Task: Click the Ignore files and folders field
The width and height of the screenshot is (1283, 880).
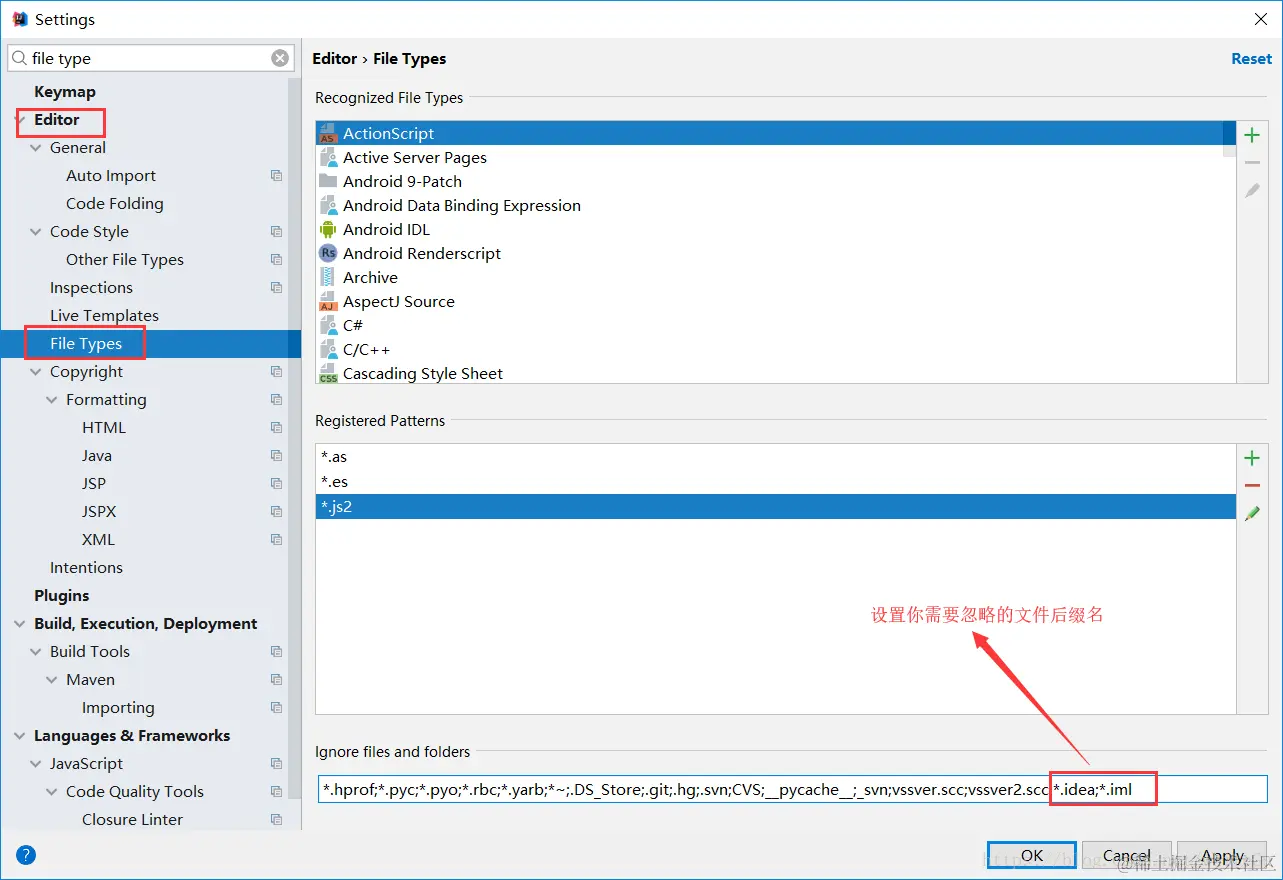Action: point(792,790)
